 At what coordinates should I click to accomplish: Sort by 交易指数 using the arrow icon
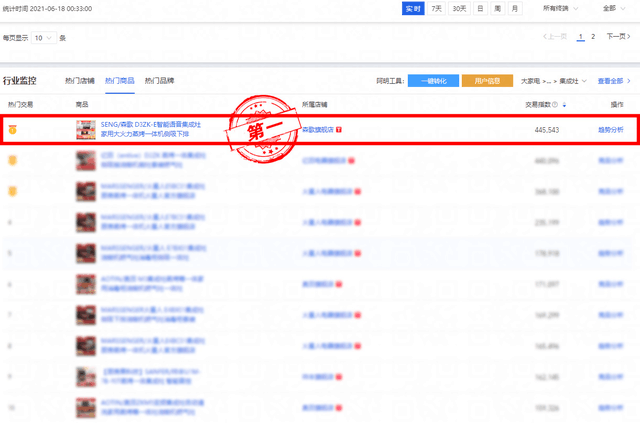[x=564, y=105]
